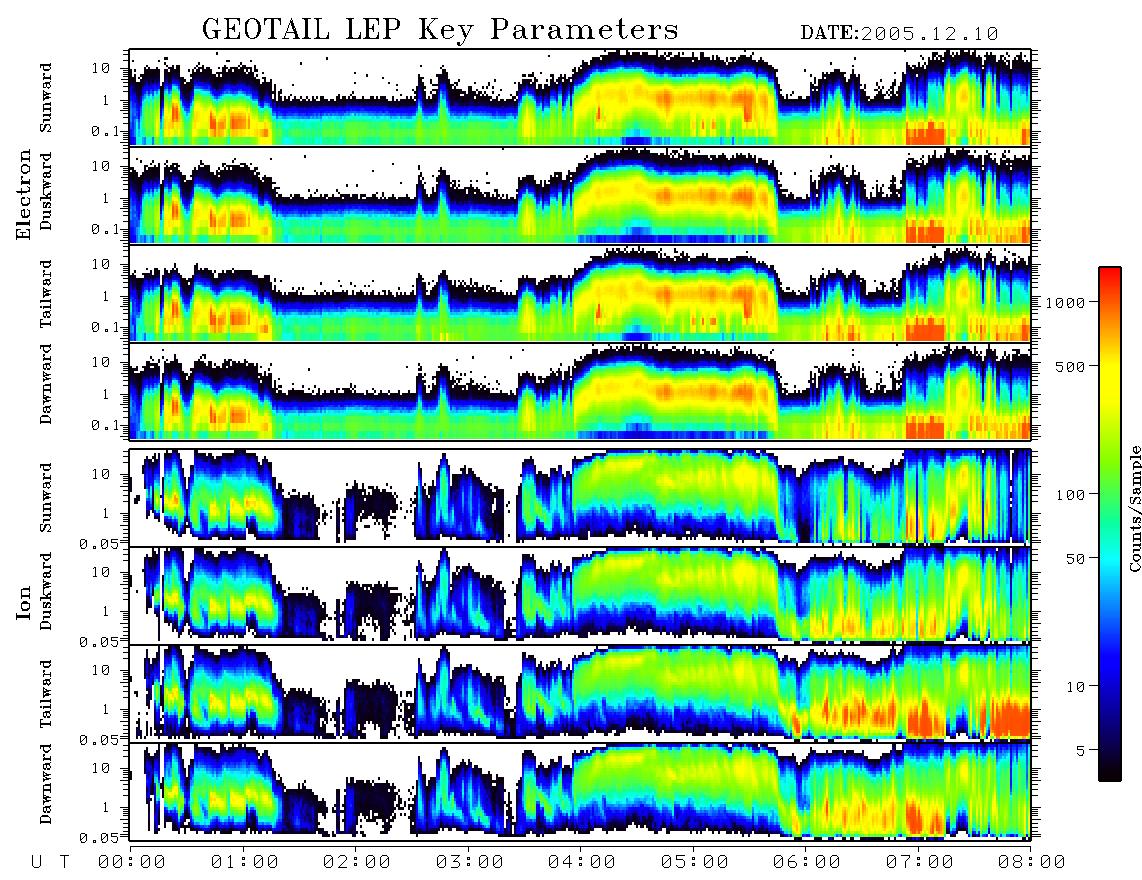This screenshot has width=1142, height=880.
Task: Select the Ion Tailward panel label
Action: pyautogui.click(x=46, y=694)
